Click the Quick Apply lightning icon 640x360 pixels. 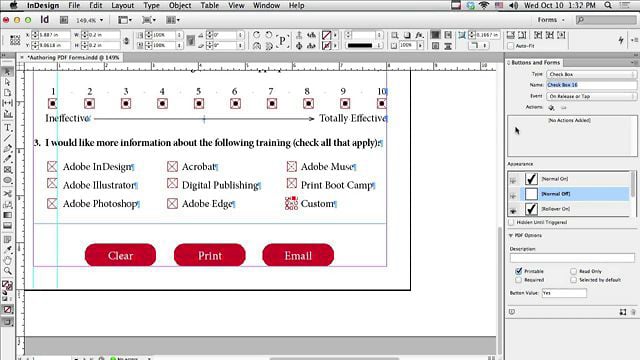click(621, 40)
